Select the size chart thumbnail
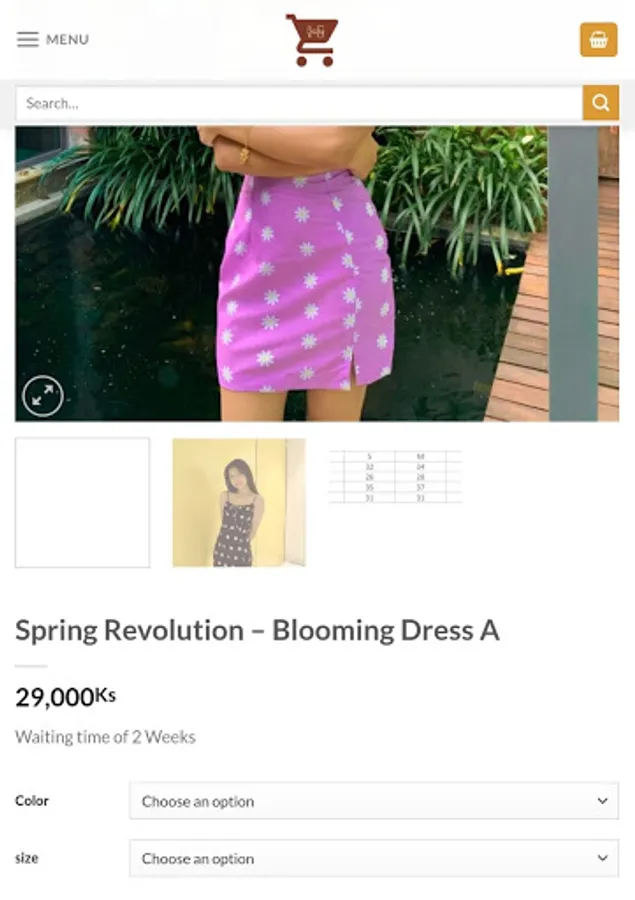635x900 pixels. coord(395,477)
